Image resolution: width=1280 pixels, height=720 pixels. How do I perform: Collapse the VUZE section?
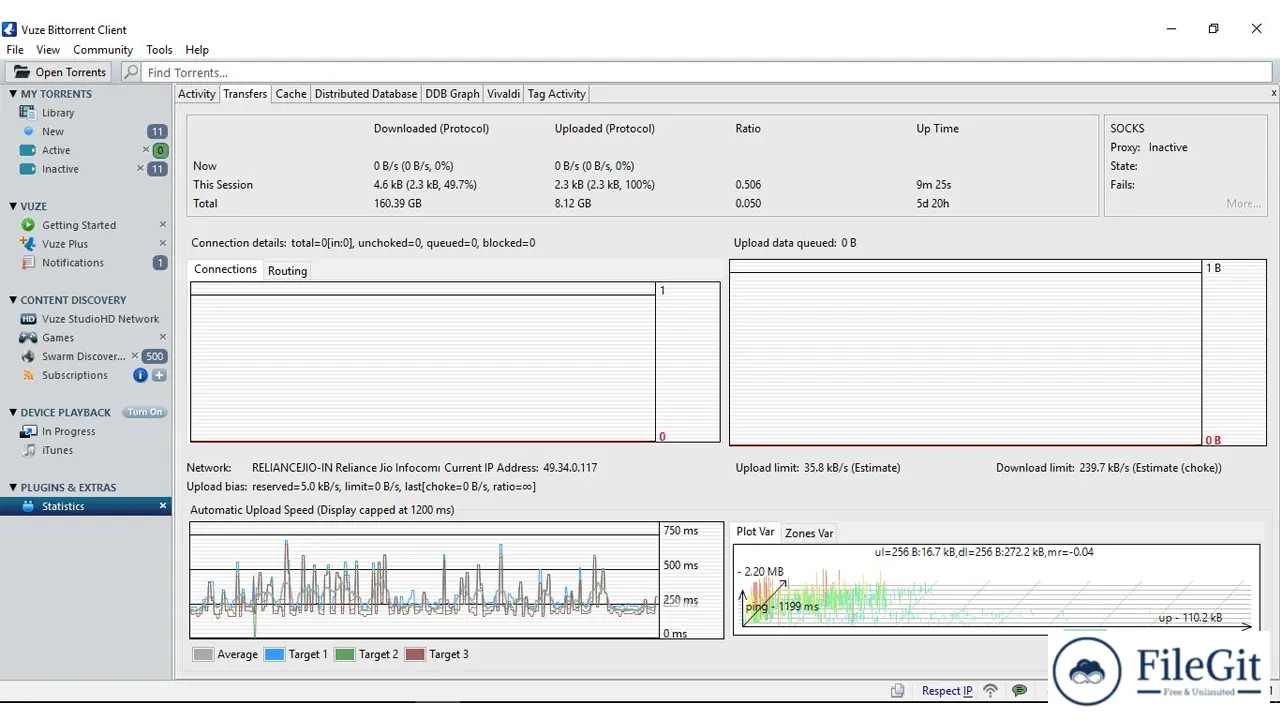click(x=13, y=206)
